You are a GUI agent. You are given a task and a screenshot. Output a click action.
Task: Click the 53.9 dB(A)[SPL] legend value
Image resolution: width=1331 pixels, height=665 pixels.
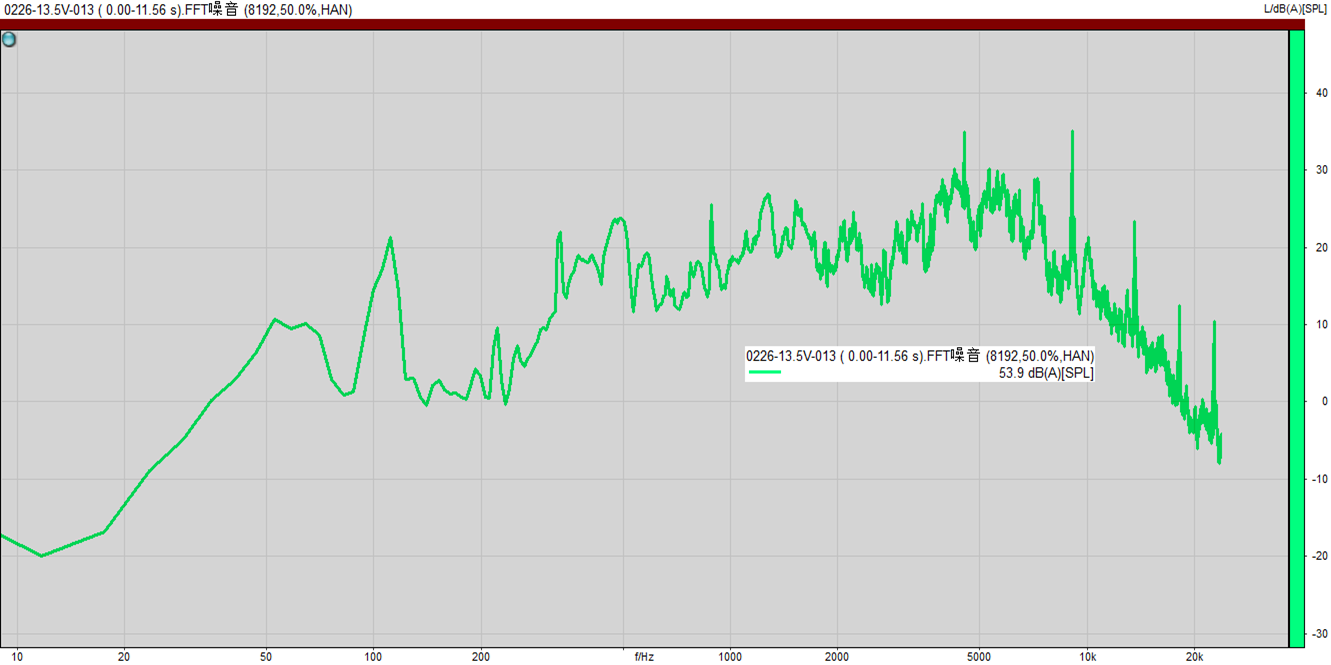pos(1046,373)
